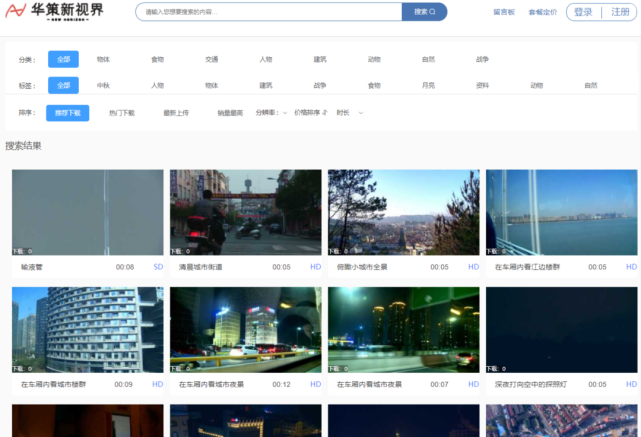Open the 清晨城市街道 video thumbnail
The height and width of the screenshot is (437, 641).
pos(246,213)
